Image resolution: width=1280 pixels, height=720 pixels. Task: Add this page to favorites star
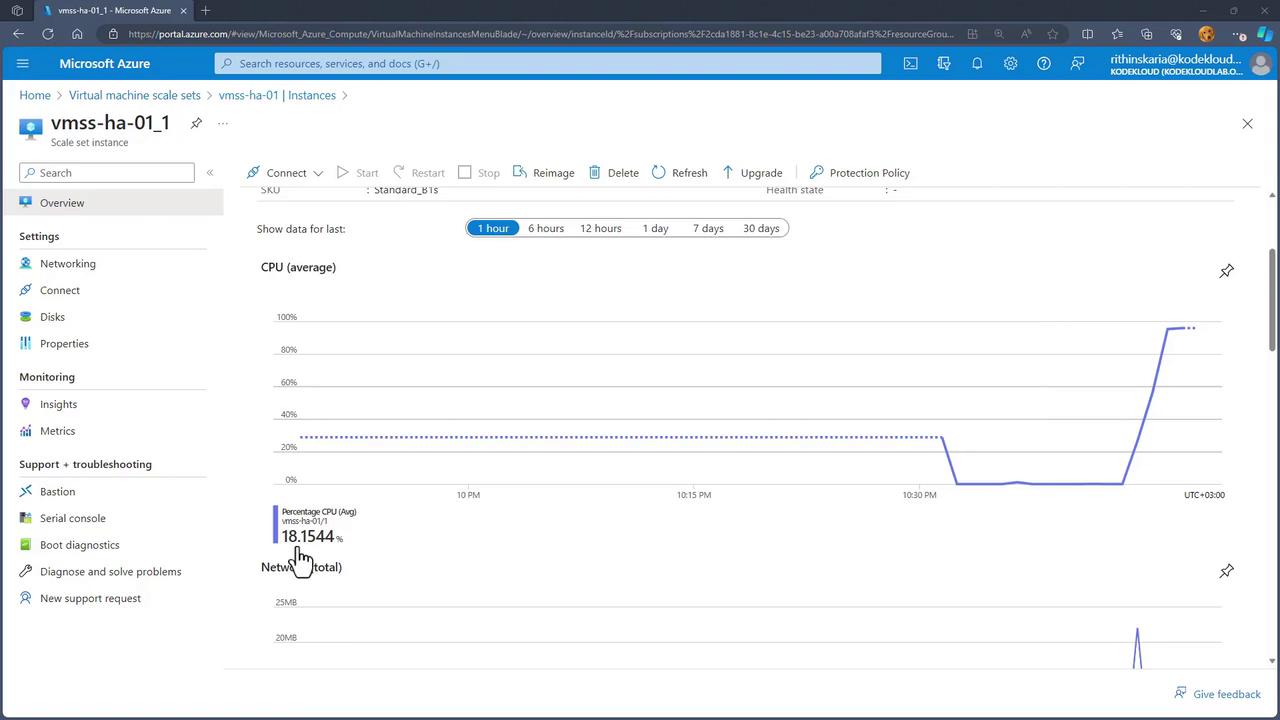coord(1053,33)
